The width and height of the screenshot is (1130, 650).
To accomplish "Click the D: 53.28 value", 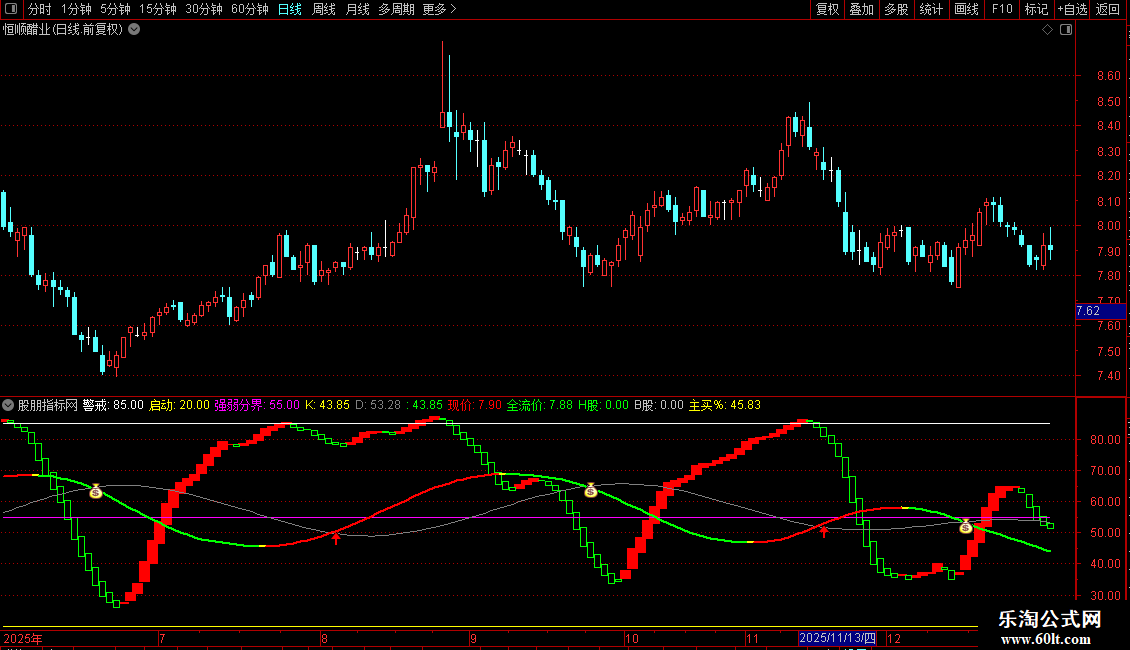I will pos(378,405).
